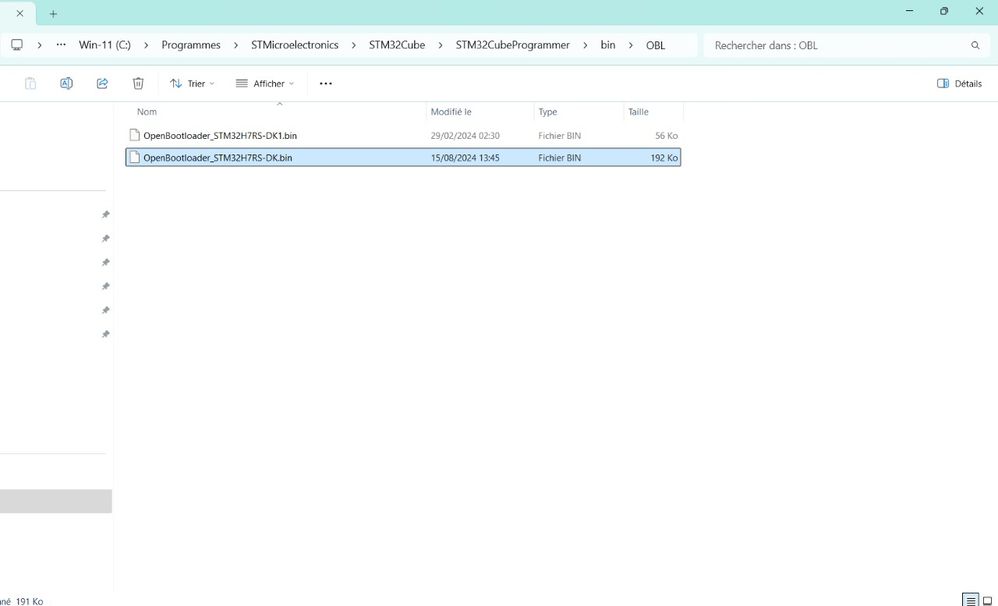This screenshot has height=606, width=998.
Task: Open the Trier sort dropdown
Action: click(192, 83)
